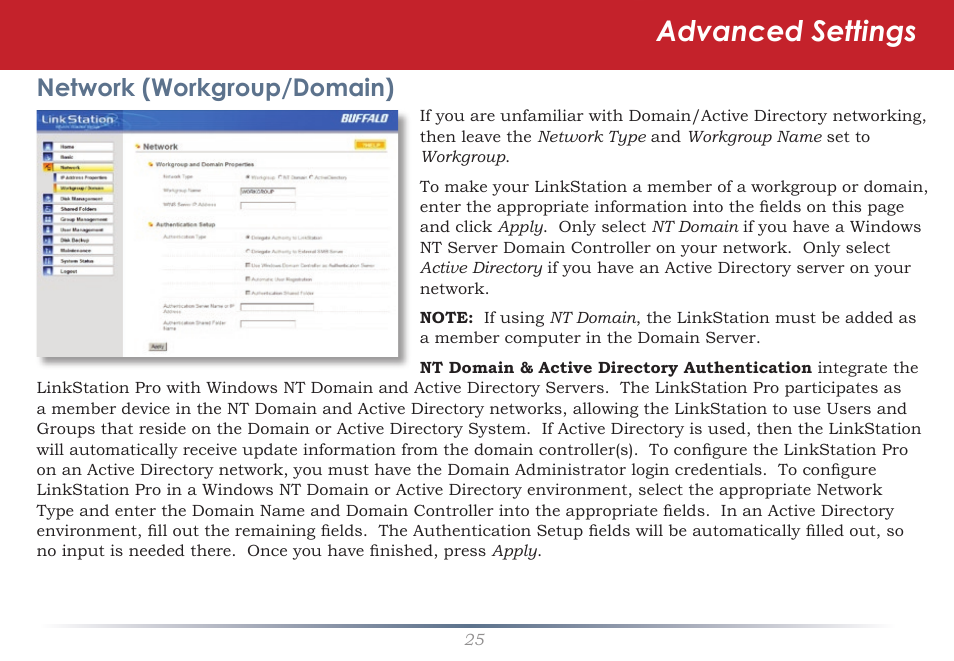This screenshot has width=954, height=661.
Task: Open the User Management menu label
Action: [x=84, y=229]
